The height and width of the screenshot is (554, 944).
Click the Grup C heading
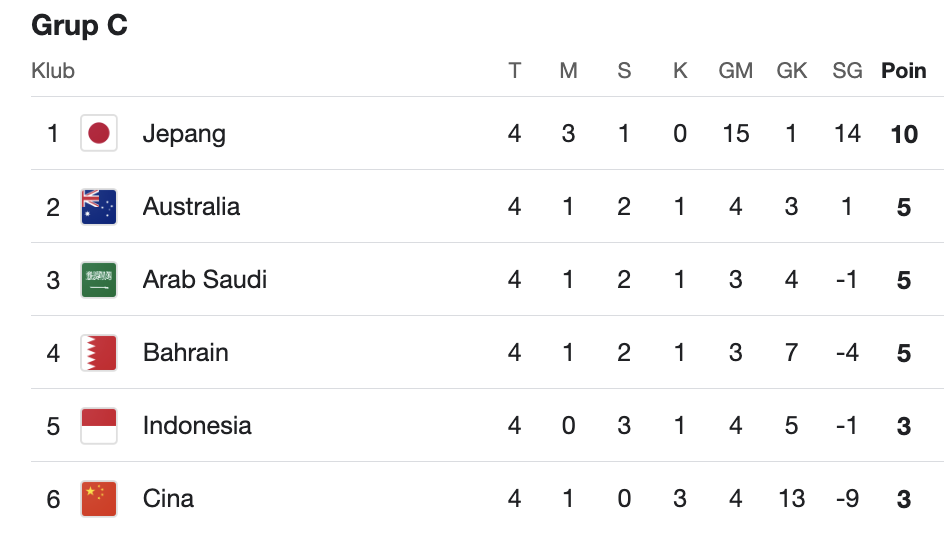(79, 26)
